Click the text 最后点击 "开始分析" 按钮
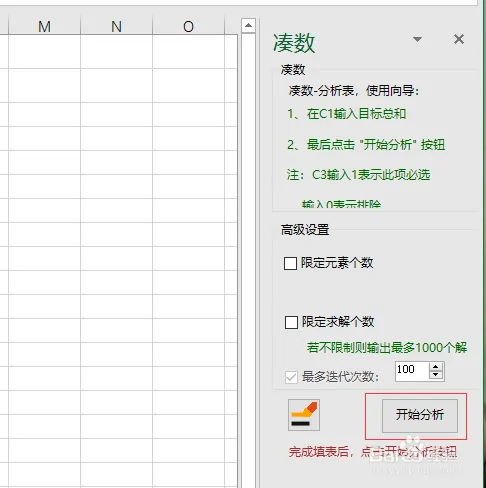Viewport: 486px width, 488px height. pos(376,145)
